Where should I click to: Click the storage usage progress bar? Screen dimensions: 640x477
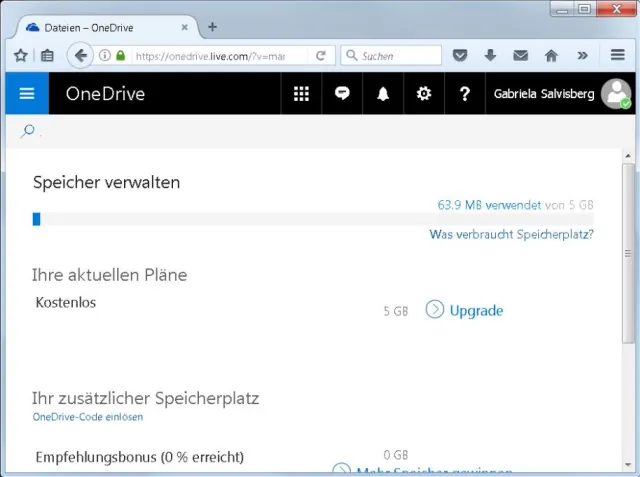pos(313,219)
